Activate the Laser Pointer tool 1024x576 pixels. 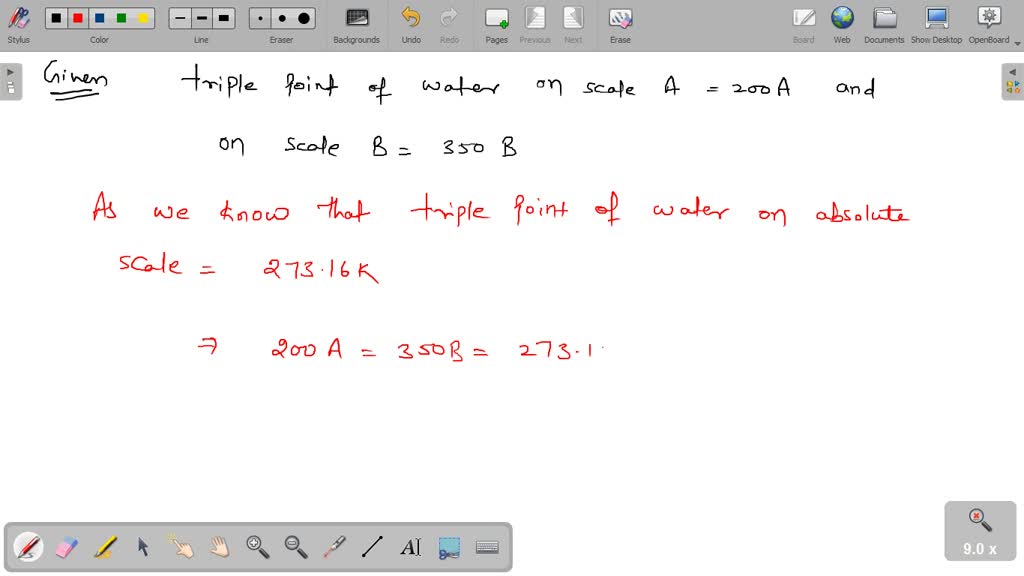pyautogui.click(x=334, y=547)
